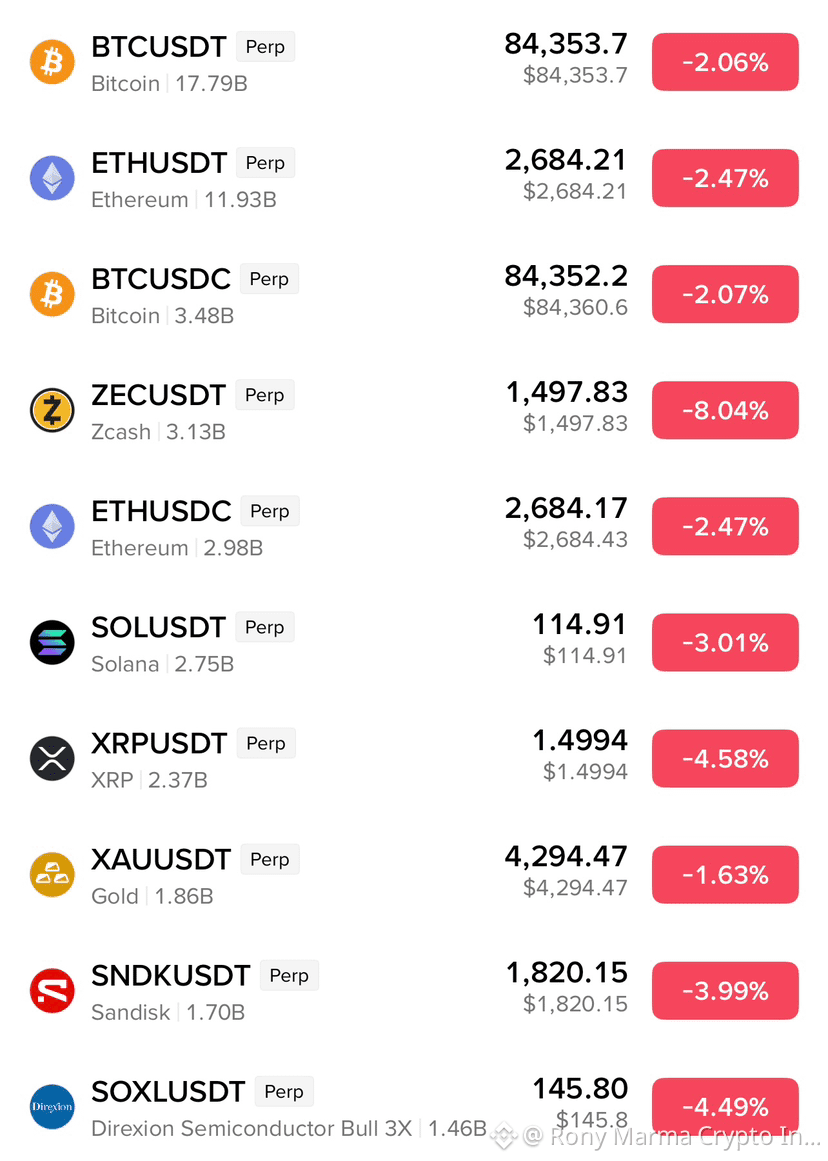Tap the -2.06% change badge for BTCUSDT
The width and height of the screenshot is (828, 1161).
click(725, 62)
